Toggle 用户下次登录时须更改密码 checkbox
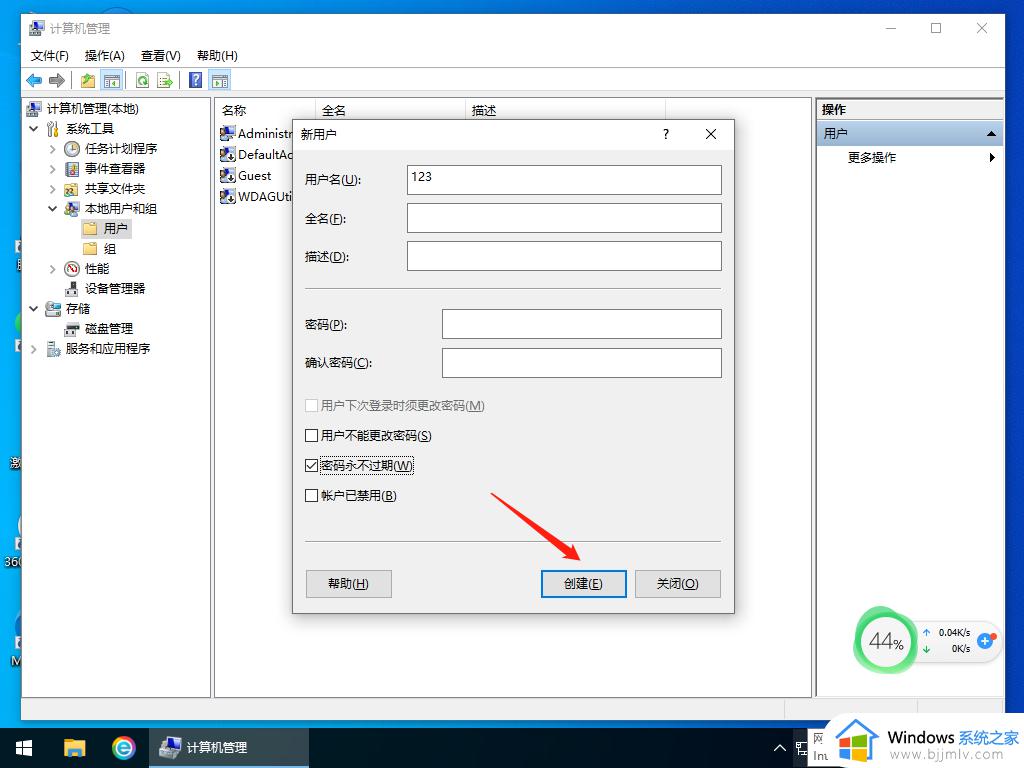 point(312,406)
